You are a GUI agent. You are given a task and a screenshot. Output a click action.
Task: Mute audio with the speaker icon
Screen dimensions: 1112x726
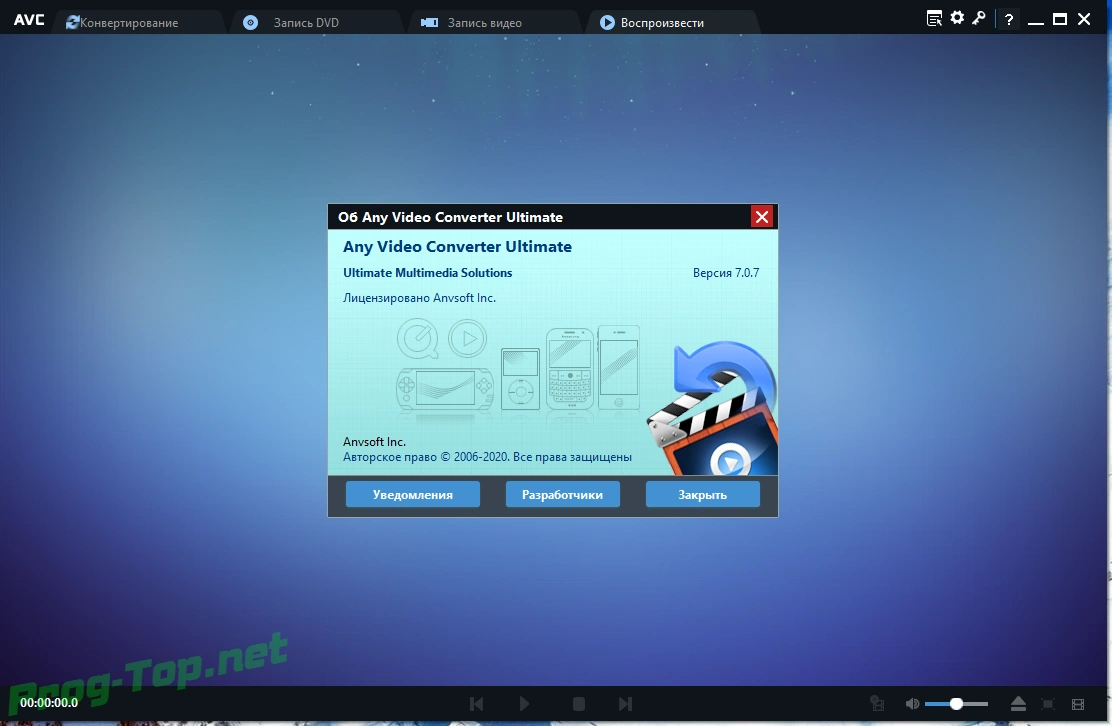[x=912, y=704]
